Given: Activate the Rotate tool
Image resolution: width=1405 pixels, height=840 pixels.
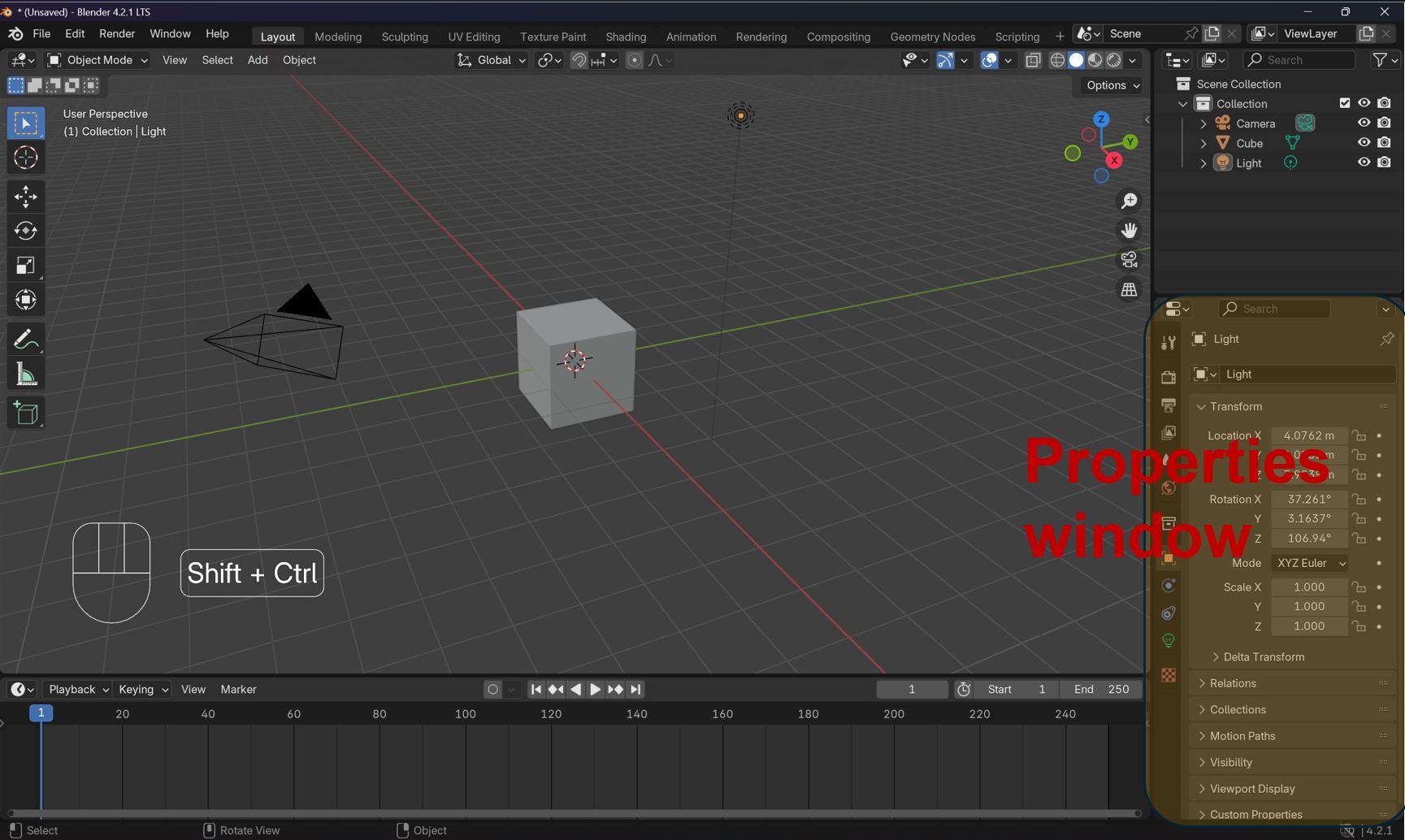Looking at the screenshot, I should click(x=26, y=232).
